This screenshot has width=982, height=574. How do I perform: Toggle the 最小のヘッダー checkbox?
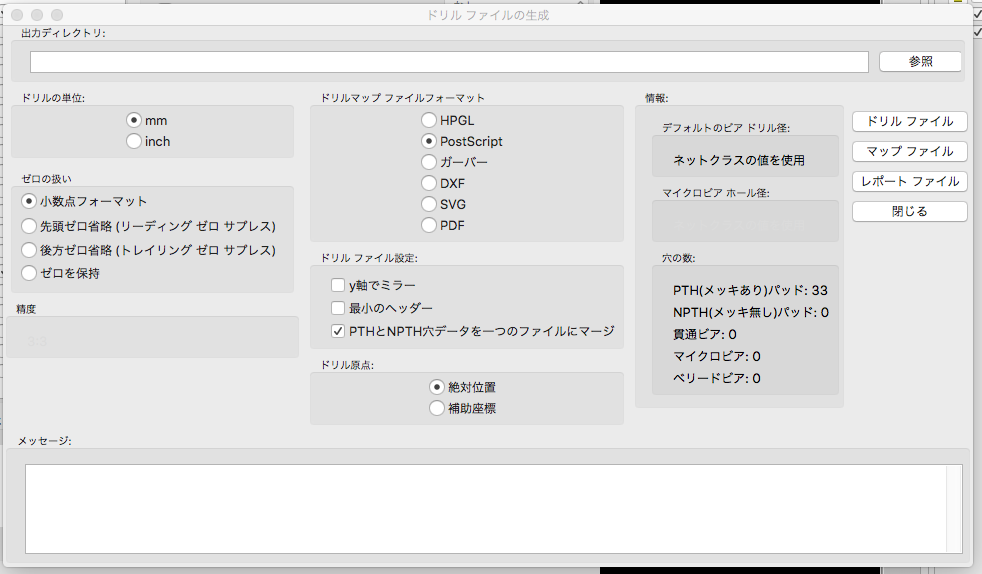click(338, 308)
